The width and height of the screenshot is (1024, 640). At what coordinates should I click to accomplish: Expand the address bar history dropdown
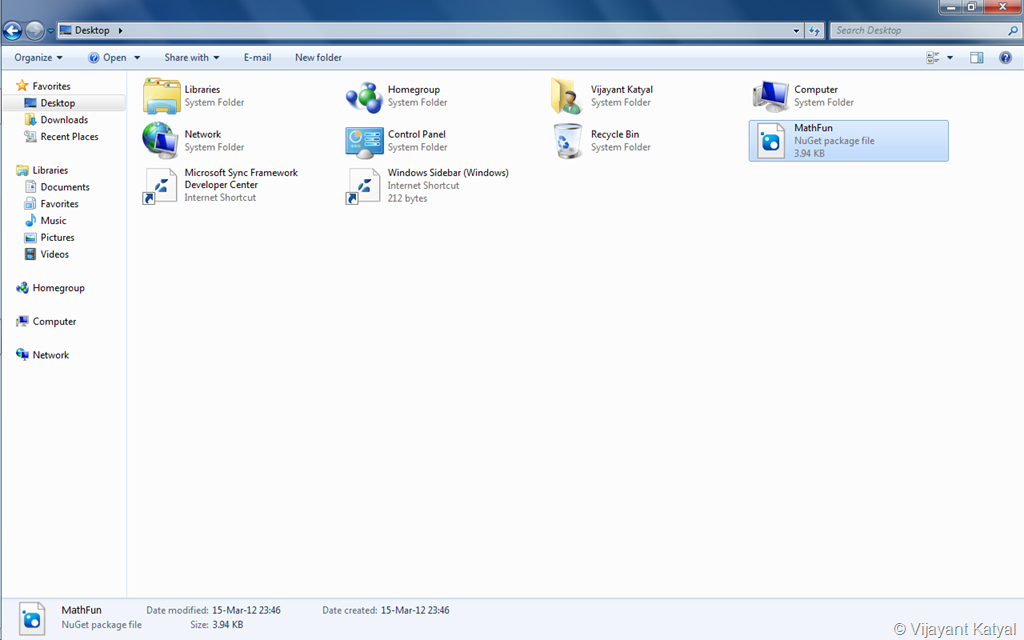point(796,31)
